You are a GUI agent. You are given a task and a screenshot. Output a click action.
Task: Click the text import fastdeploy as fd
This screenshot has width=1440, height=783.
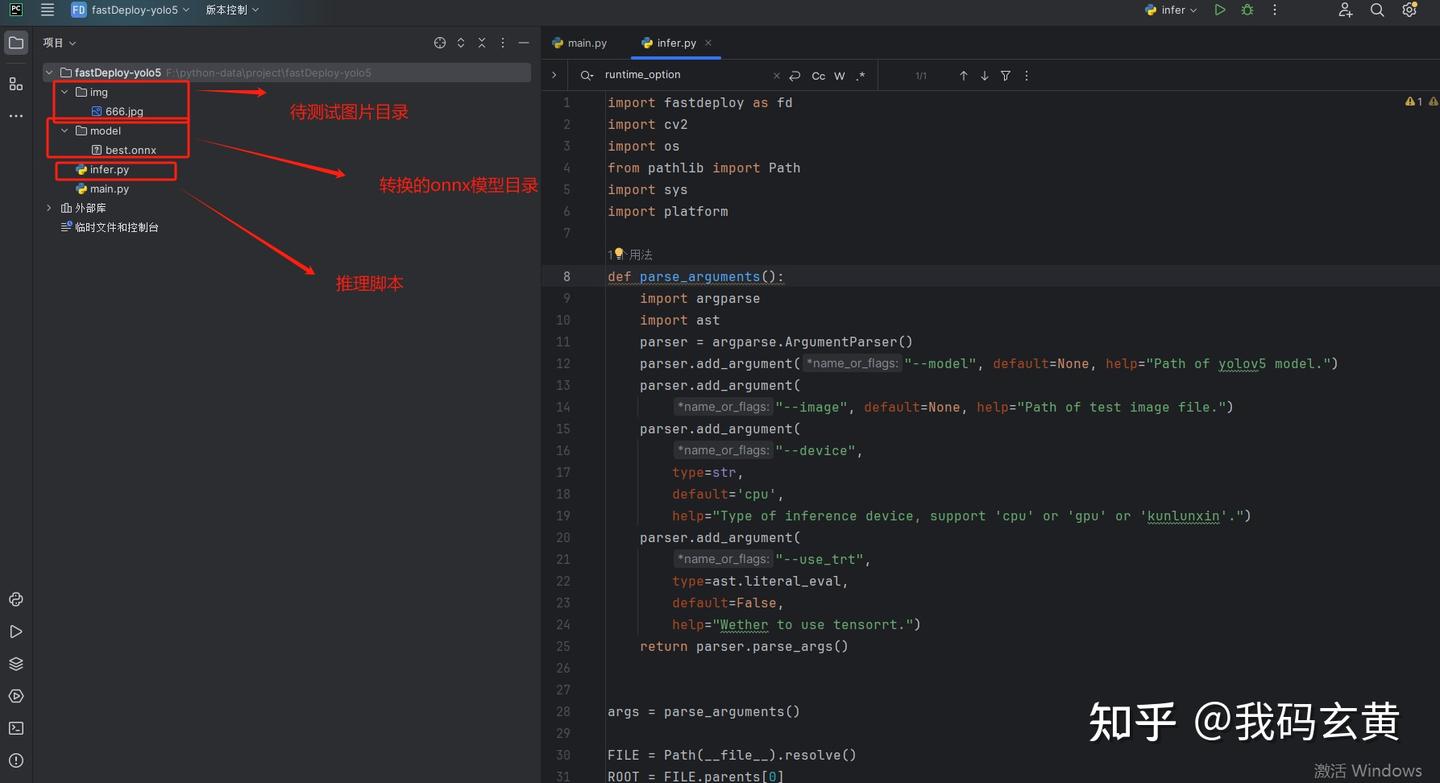[x=700, y=103]
